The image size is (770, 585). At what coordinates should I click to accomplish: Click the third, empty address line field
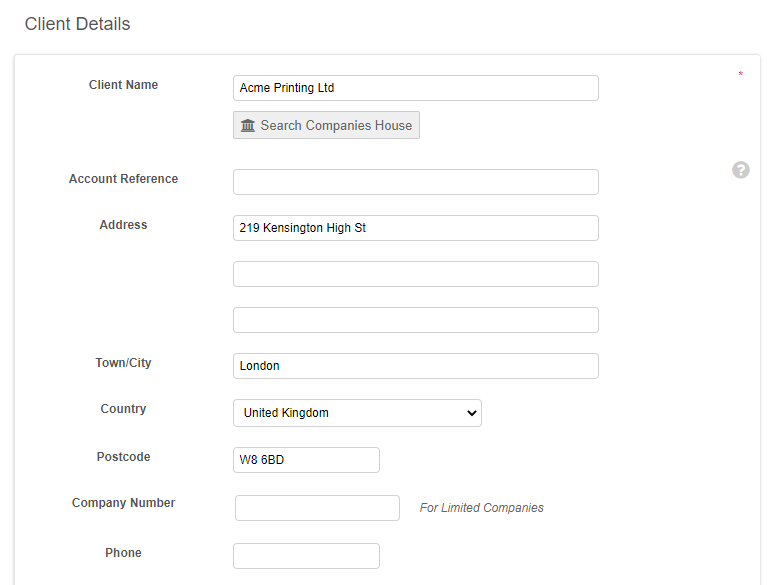[415, 320]
